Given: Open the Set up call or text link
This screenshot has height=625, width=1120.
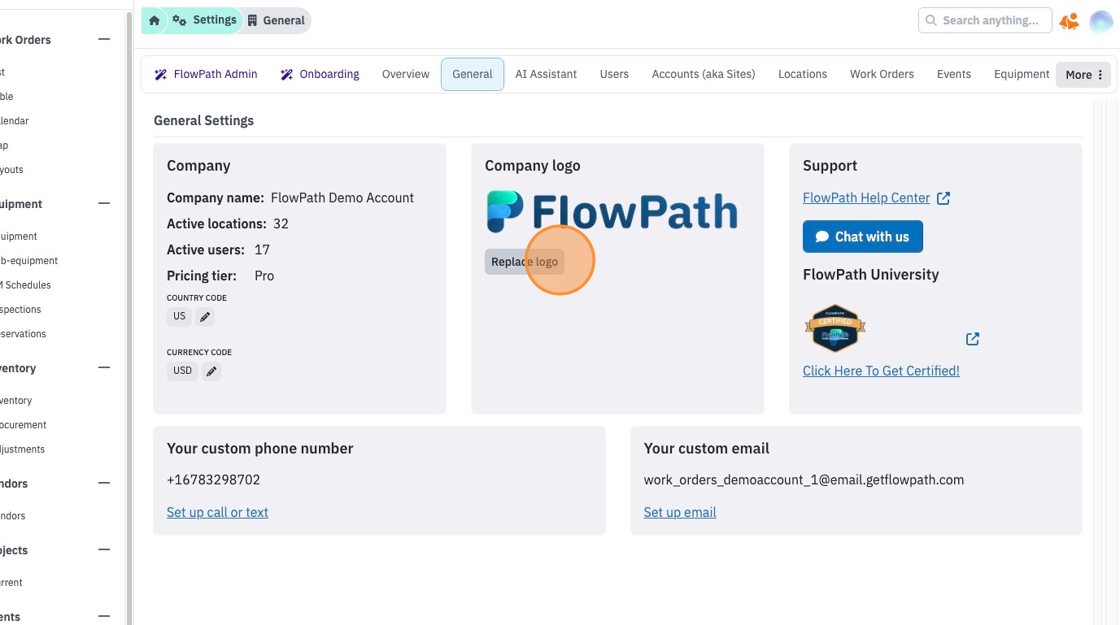Looking at the screenshot, I should pyautogui.click(x=217, y=512).
